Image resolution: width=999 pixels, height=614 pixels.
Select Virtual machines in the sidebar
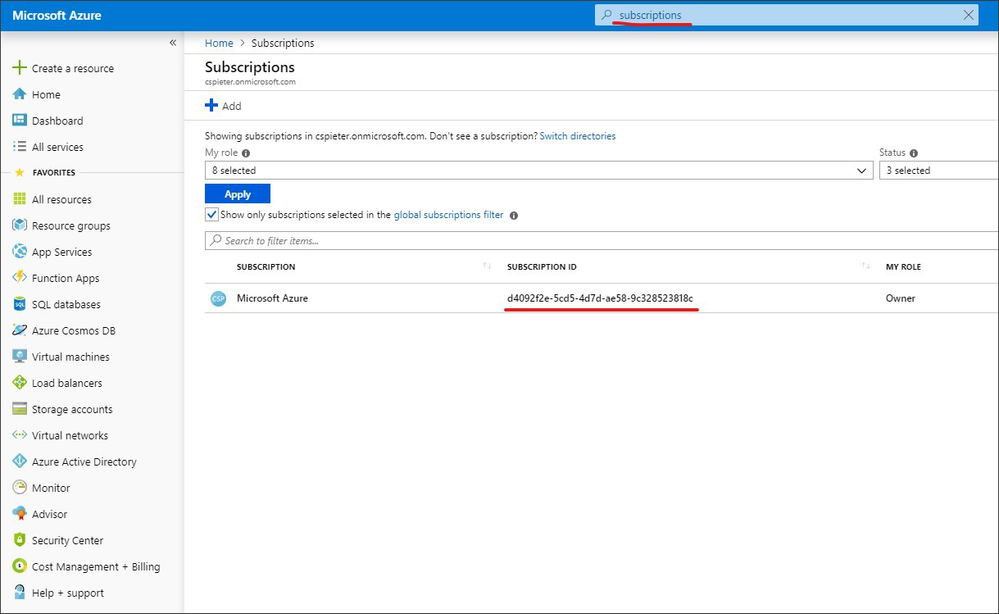pyautogui.click(x=71, y=357)
